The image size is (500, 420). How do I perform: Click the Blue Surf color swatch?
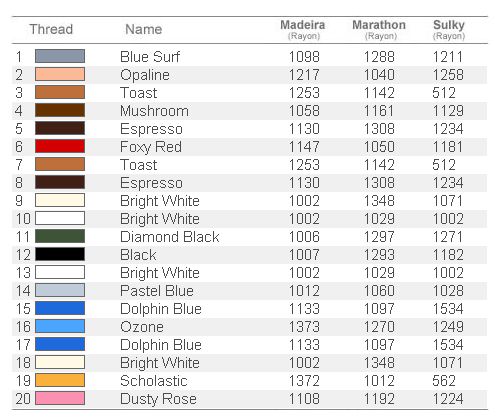60,56
